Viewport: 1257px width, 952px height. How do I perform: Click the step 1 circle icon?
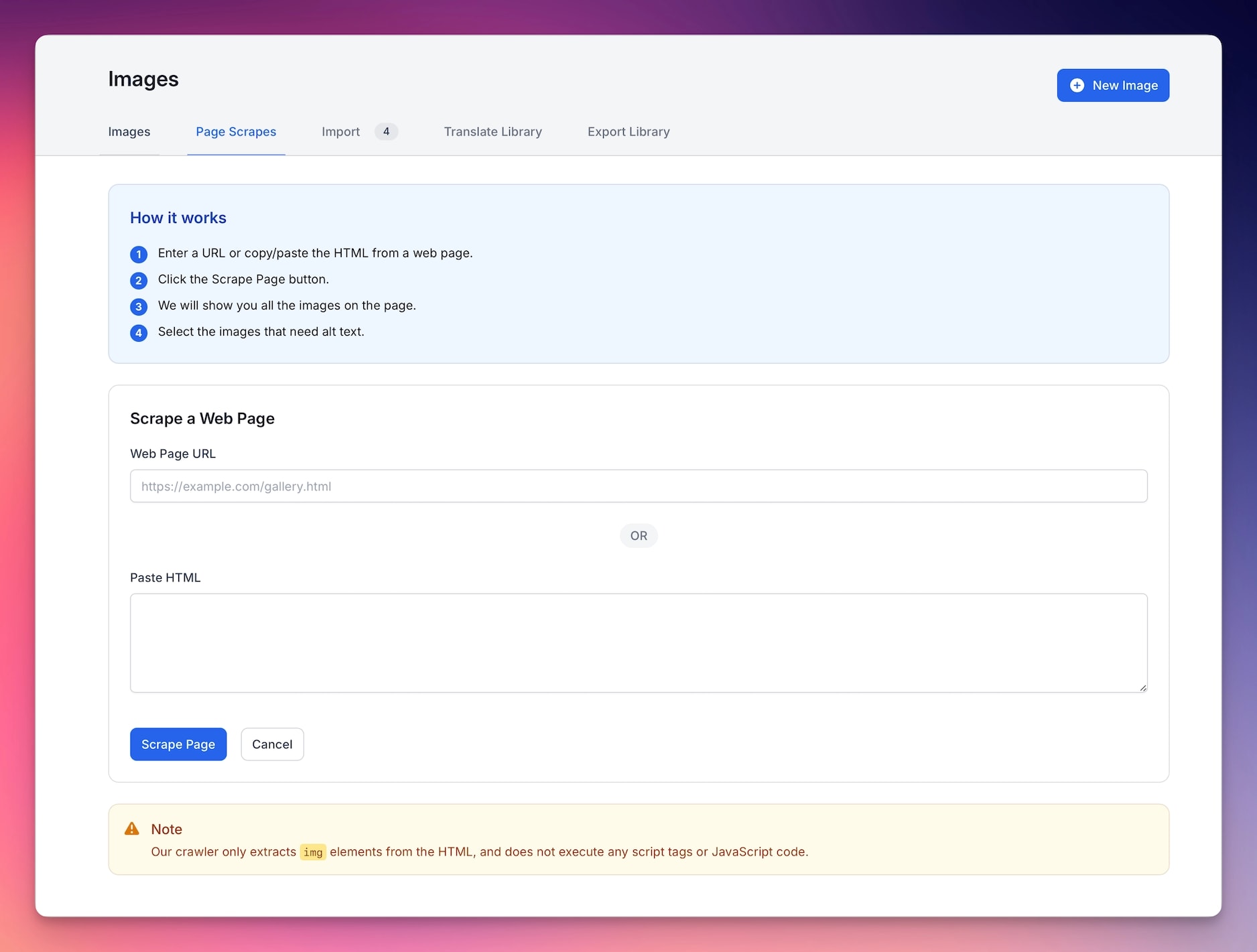point(139,255)
